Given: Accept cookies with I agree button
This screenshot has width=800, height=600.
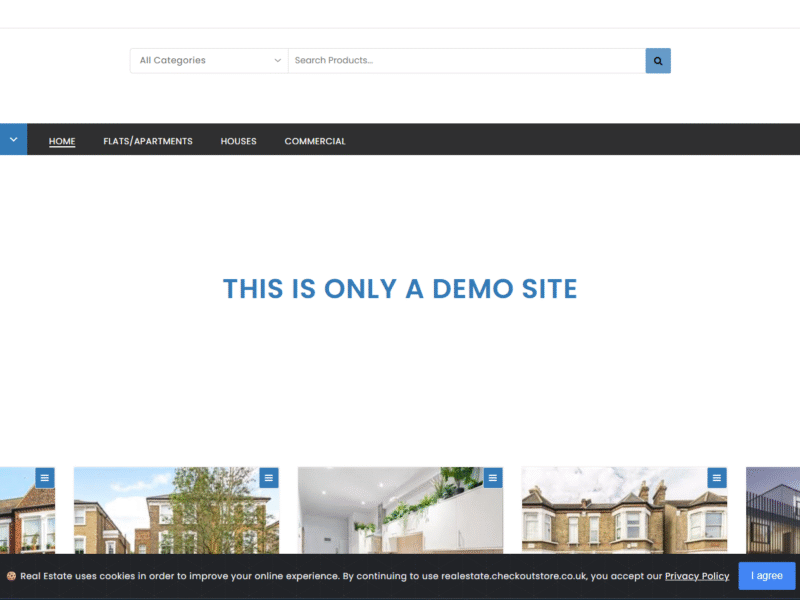Looking at the screenshot, I should 767,576.
